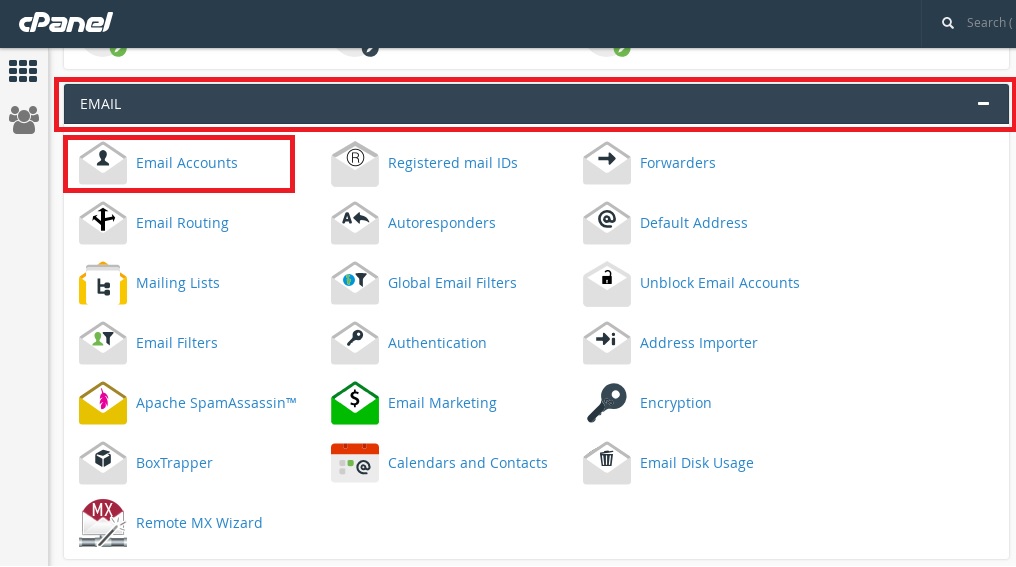
Task: Select the Mailing Lists icon
Action: pos(102,283)
